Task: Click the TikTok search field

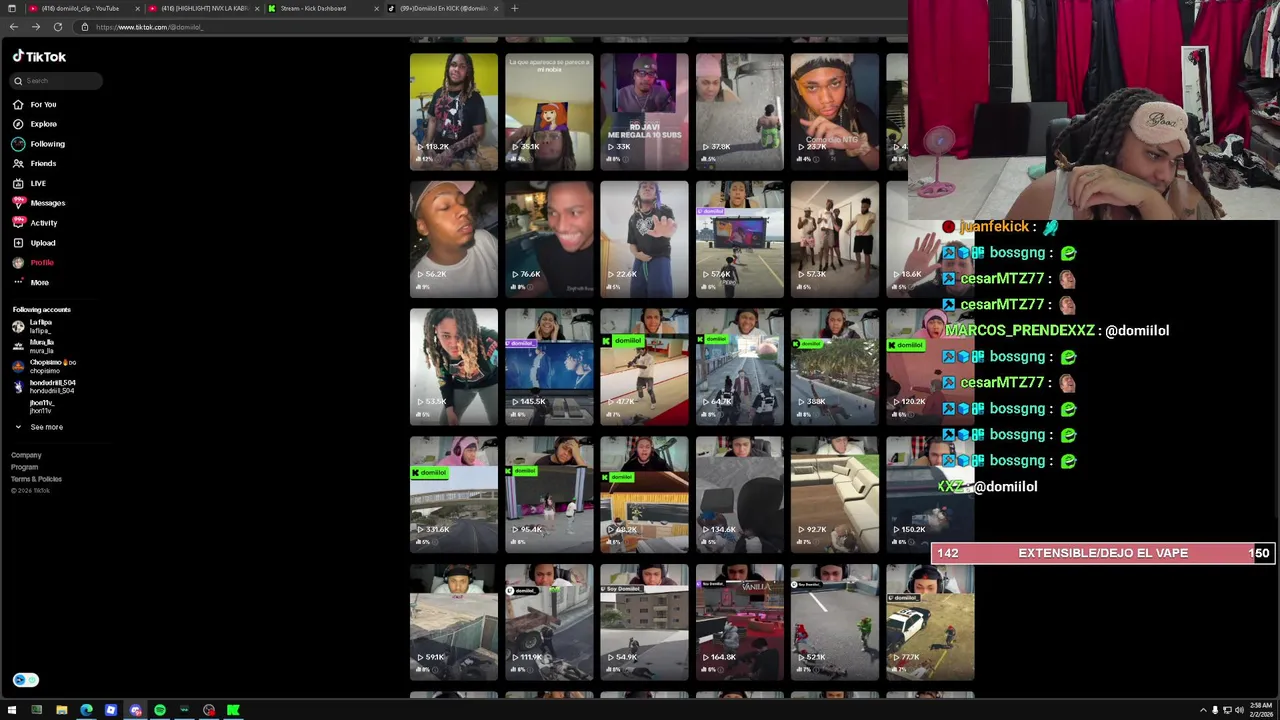Action: click(x=56, y=81)
